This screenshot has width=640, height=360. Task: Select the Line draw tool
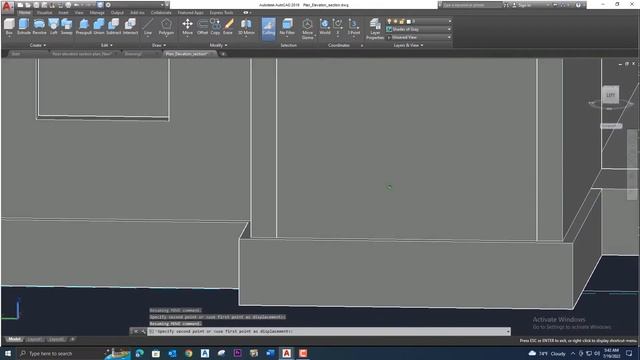148,27
